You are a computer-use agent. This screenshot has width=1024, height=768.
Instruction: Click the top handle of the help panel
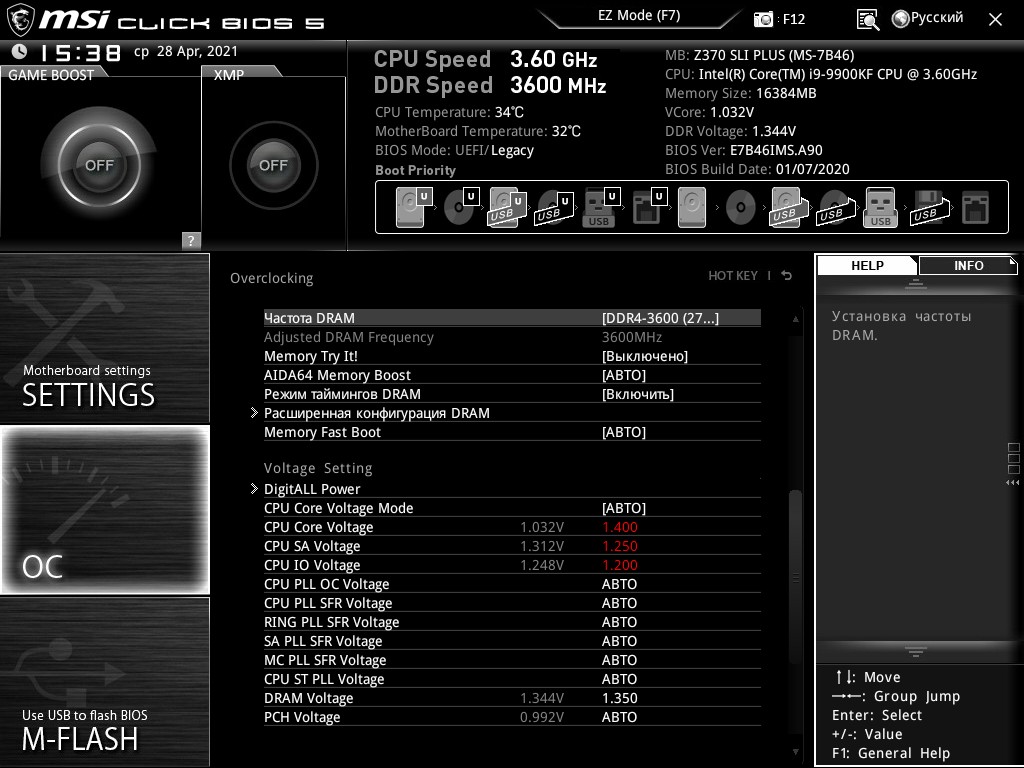[916, 283]
